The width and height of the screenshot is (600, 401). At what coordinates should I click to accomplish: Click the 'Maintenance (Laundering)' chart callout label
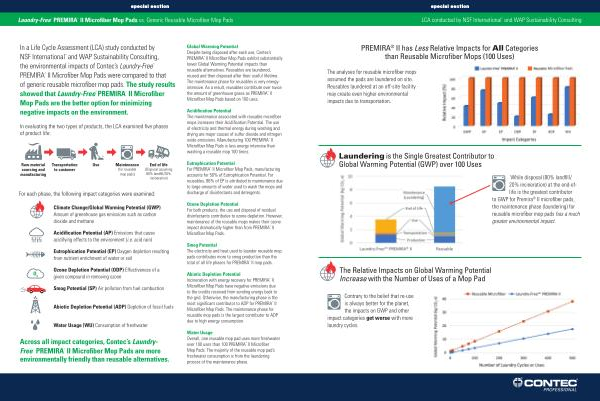[414, 195]
